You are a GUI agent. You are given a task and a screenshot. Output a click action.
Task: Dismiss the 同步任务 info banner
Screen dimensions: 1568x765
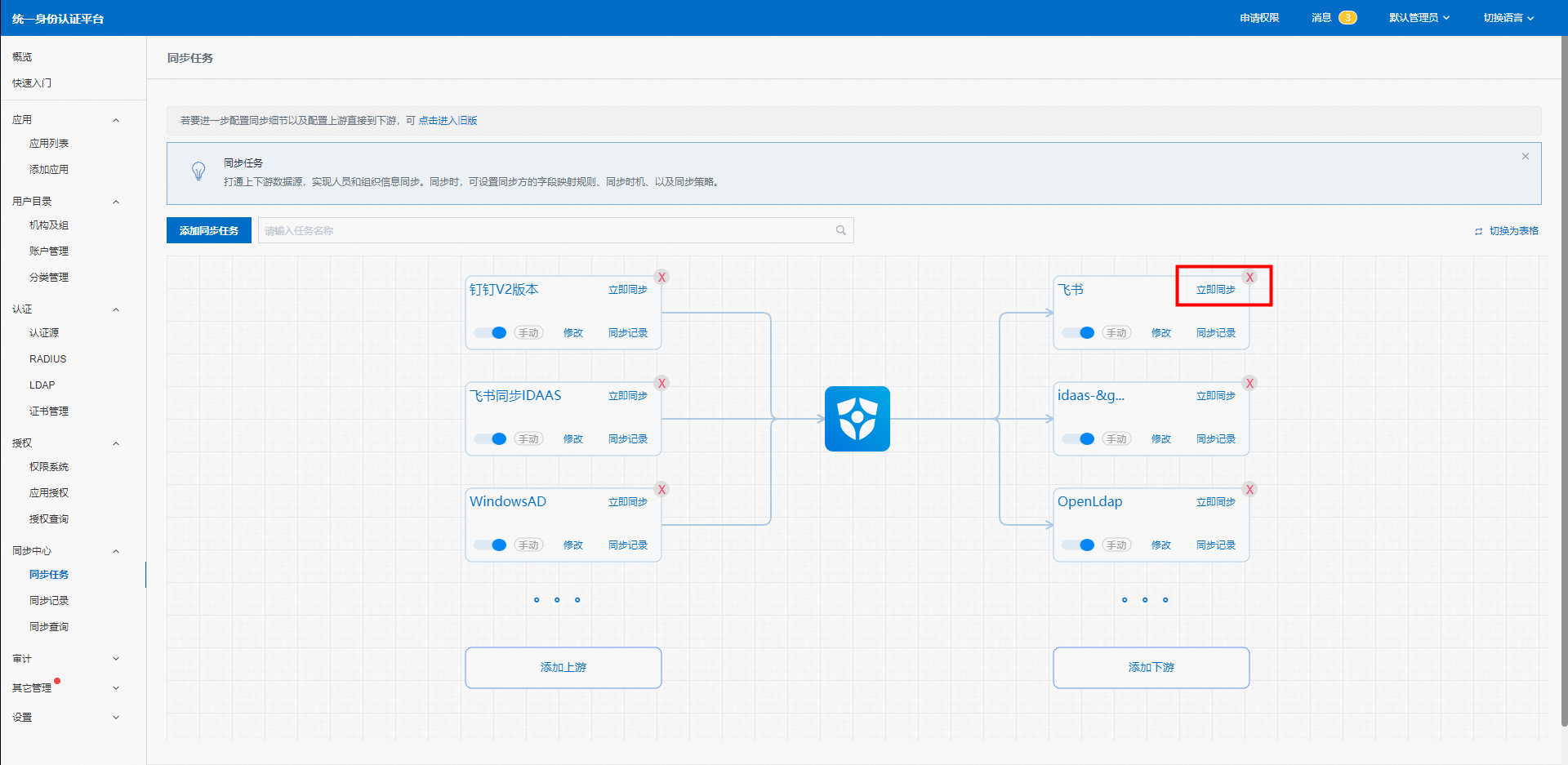(x=1525, y=157)
